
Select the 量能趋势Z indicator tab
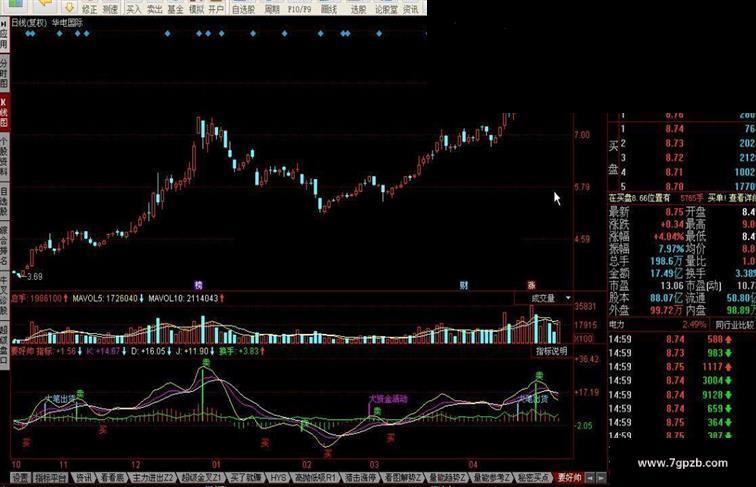pos(447,478)
